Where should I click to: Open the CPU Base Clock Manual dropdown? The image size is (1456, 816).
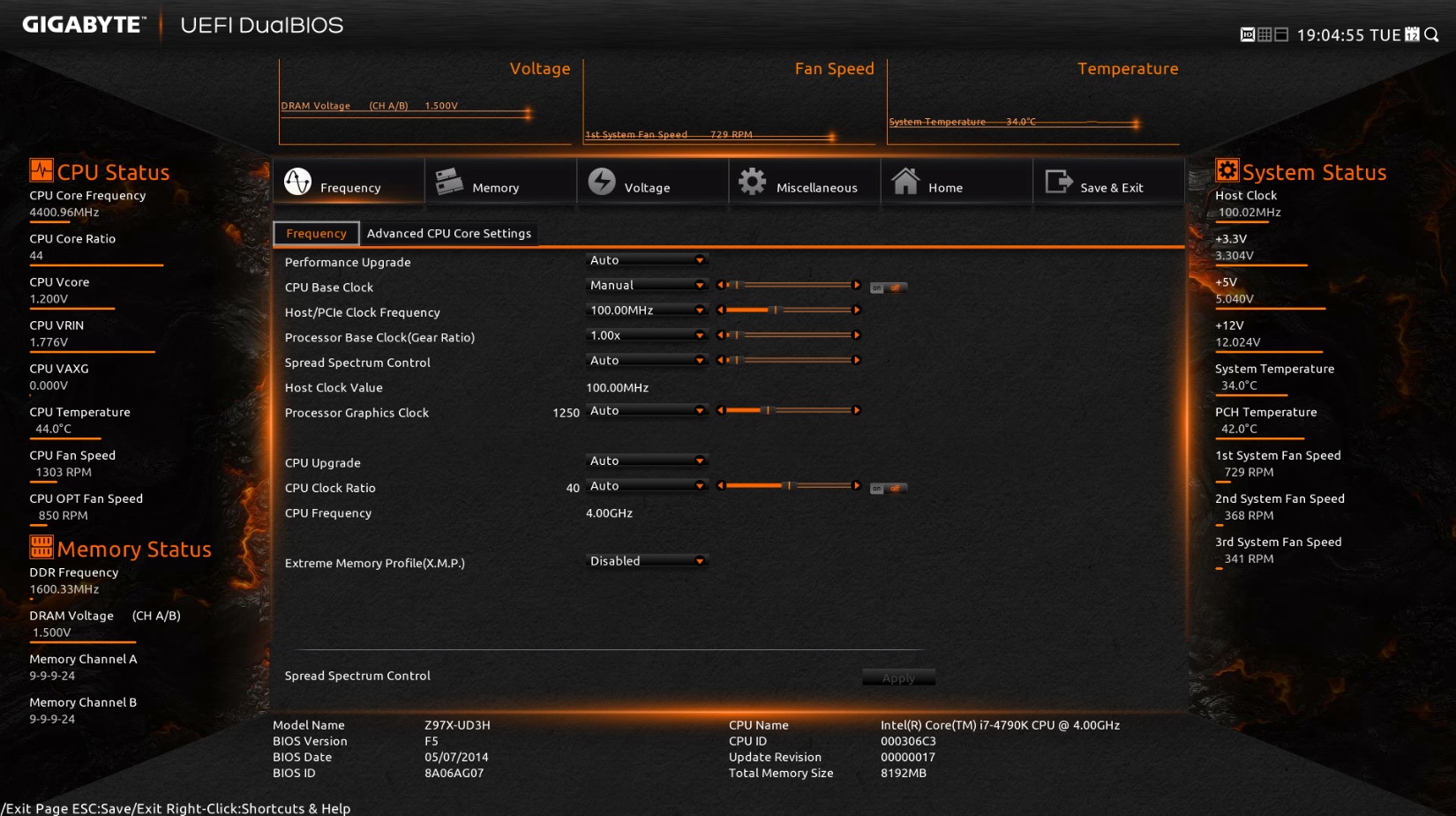coord(647,285)
